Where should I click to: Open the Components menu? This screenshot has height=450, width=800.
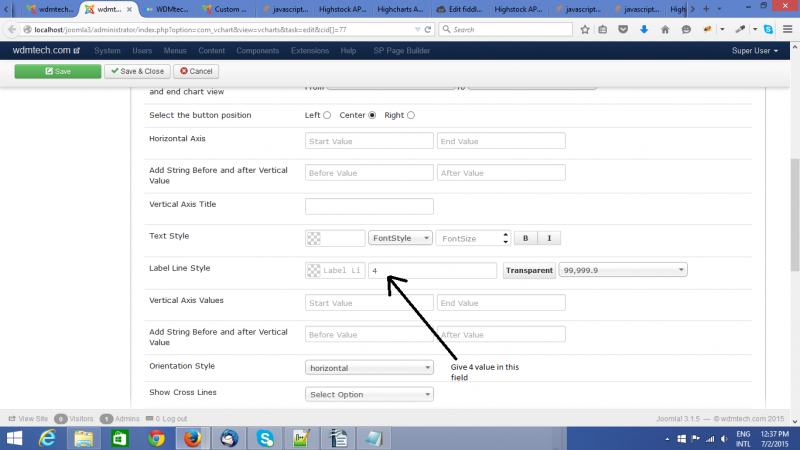pyautogui.click(x=257, y=50)
